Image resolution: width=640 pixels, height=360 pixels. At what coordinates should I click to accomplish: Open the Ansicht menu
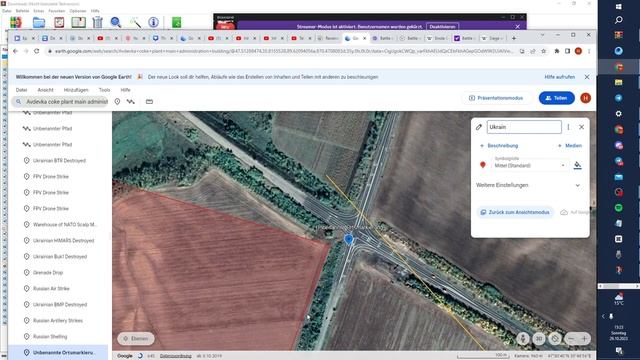coord(45,90)
